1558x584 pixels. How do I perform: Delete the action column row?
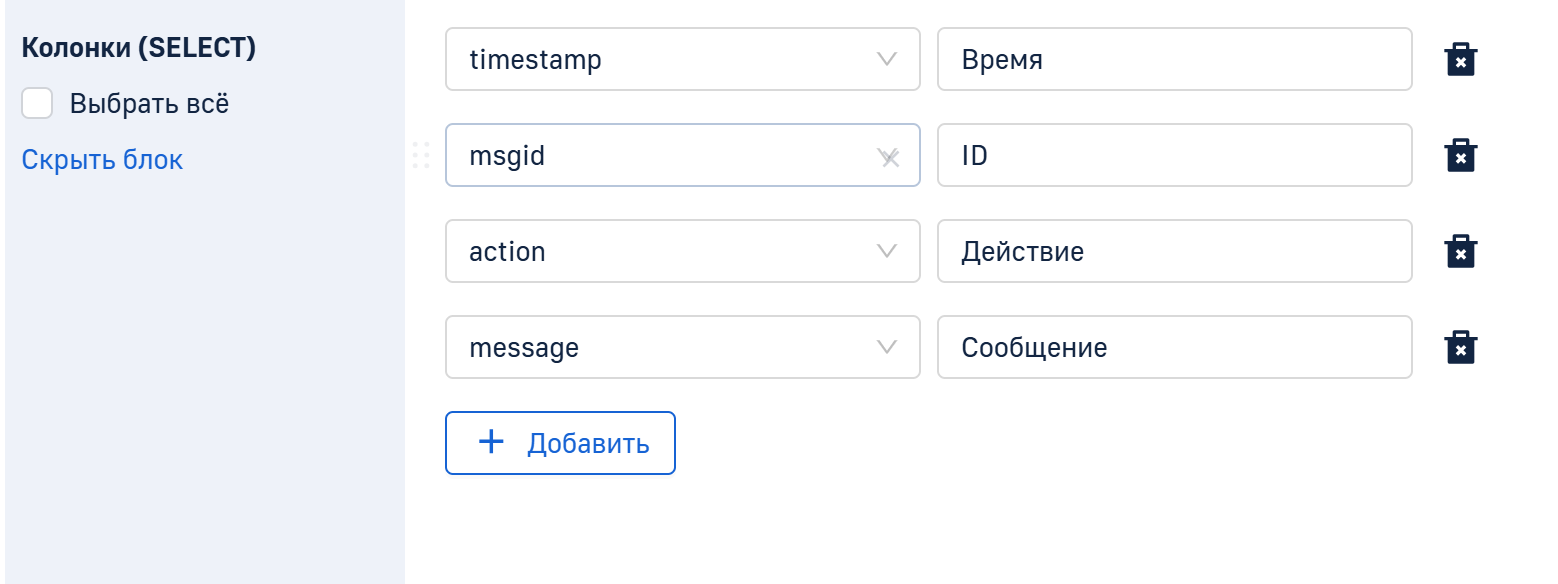coord(1460,252)
